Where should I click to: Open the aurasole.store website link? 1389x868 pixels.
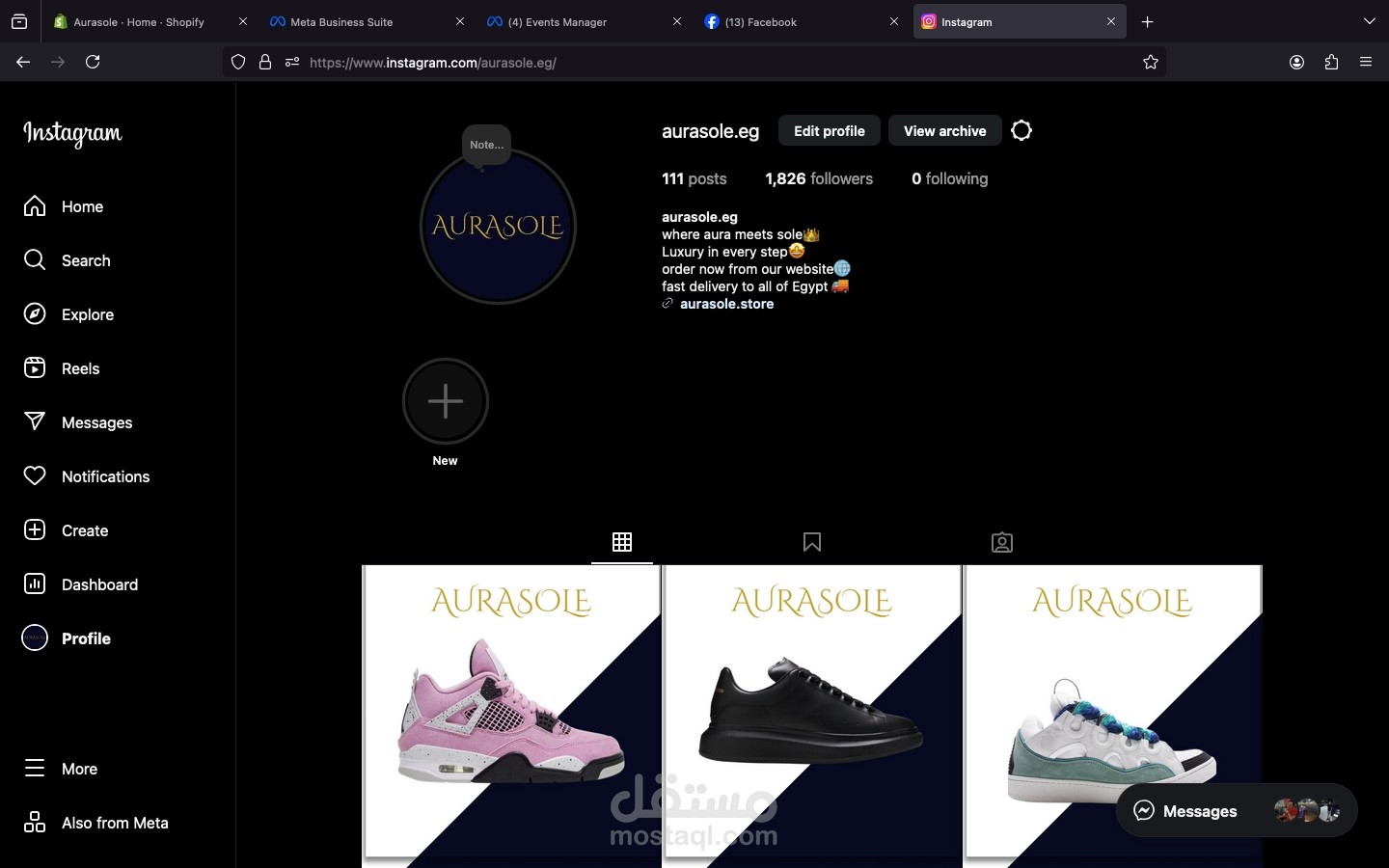tap(727, 304)
